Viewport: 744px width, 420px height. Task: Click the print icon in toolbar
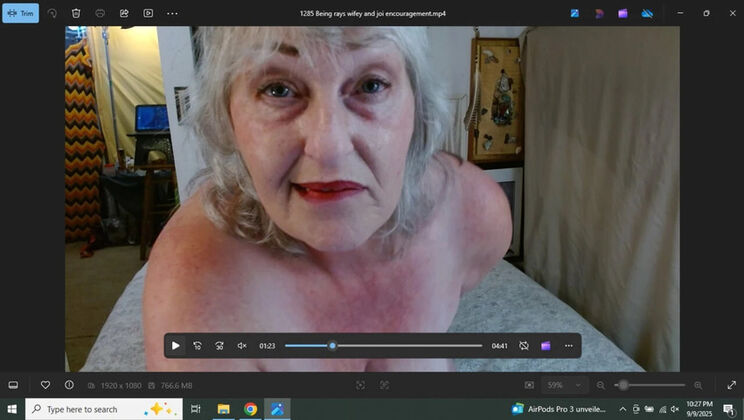[100, 13]
